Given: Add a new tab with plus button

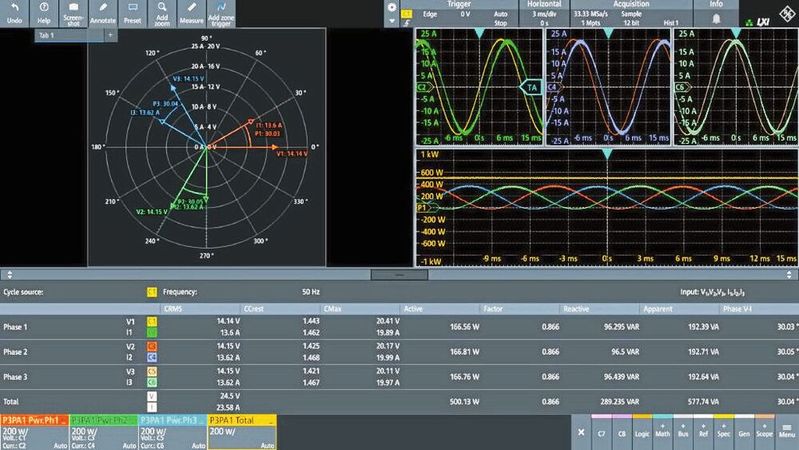Looking at the screenshot, I should (111, 35).
